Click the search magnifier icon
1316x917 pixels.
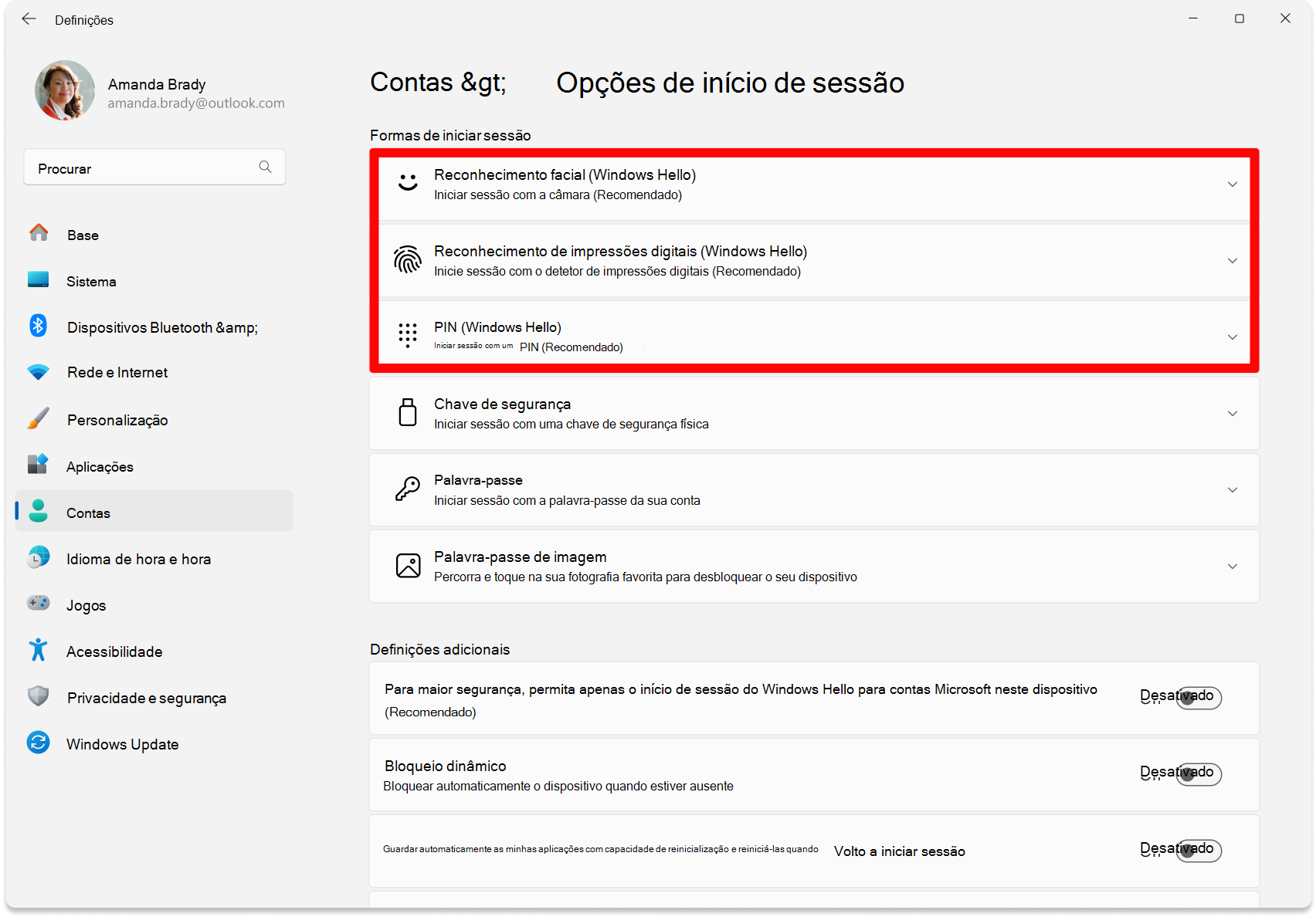coord(265,167)
